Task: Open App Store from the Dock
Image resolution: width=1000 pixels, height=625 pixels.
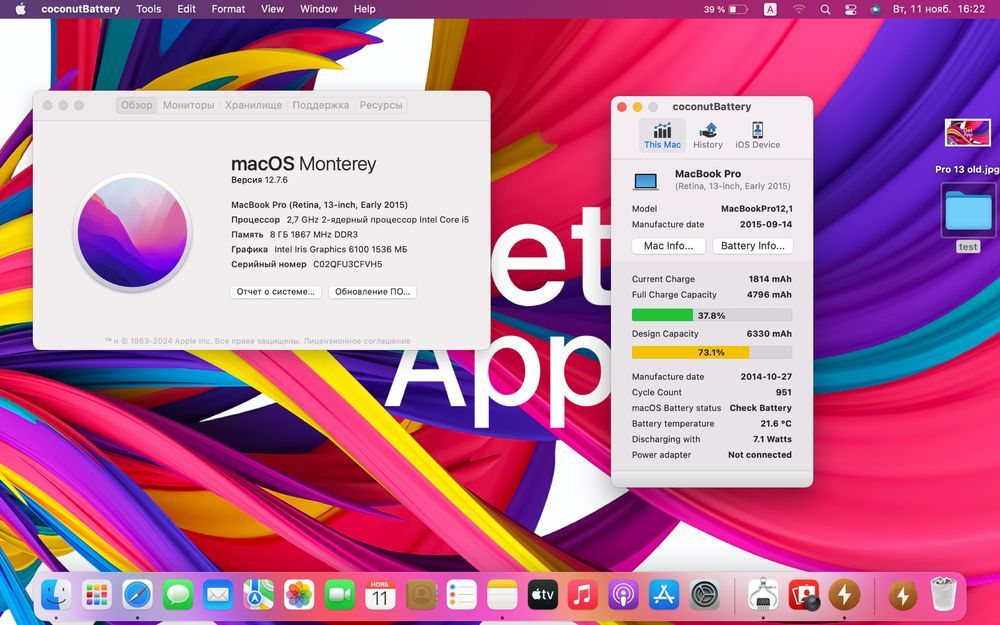Action: [x=664, y=596]
